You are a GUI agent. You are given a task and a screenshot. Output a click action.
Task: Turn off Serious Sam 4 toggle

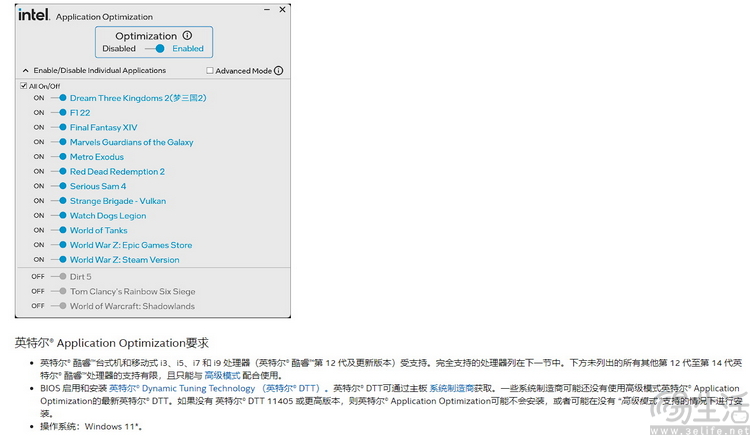[x=59, y=186]
